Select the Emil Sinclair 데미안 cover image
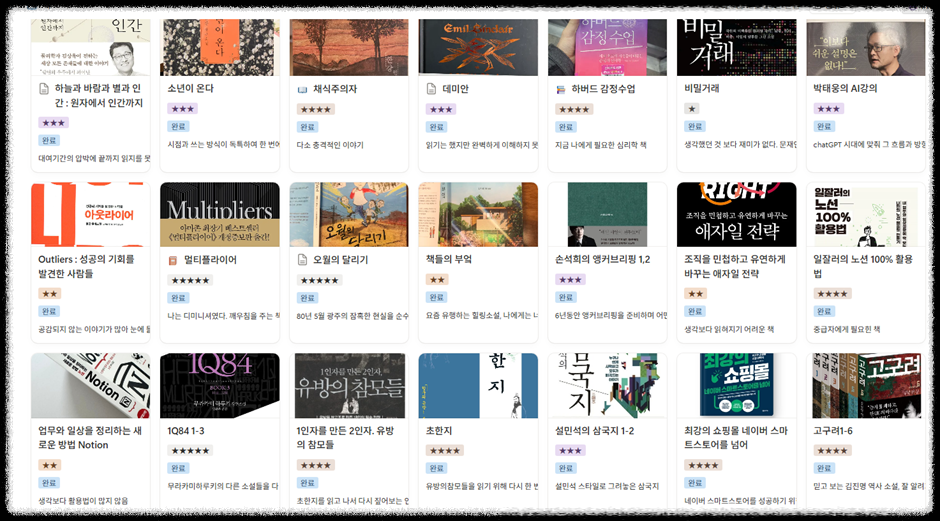This screenshot has height=521, width=940. point(478,47)
